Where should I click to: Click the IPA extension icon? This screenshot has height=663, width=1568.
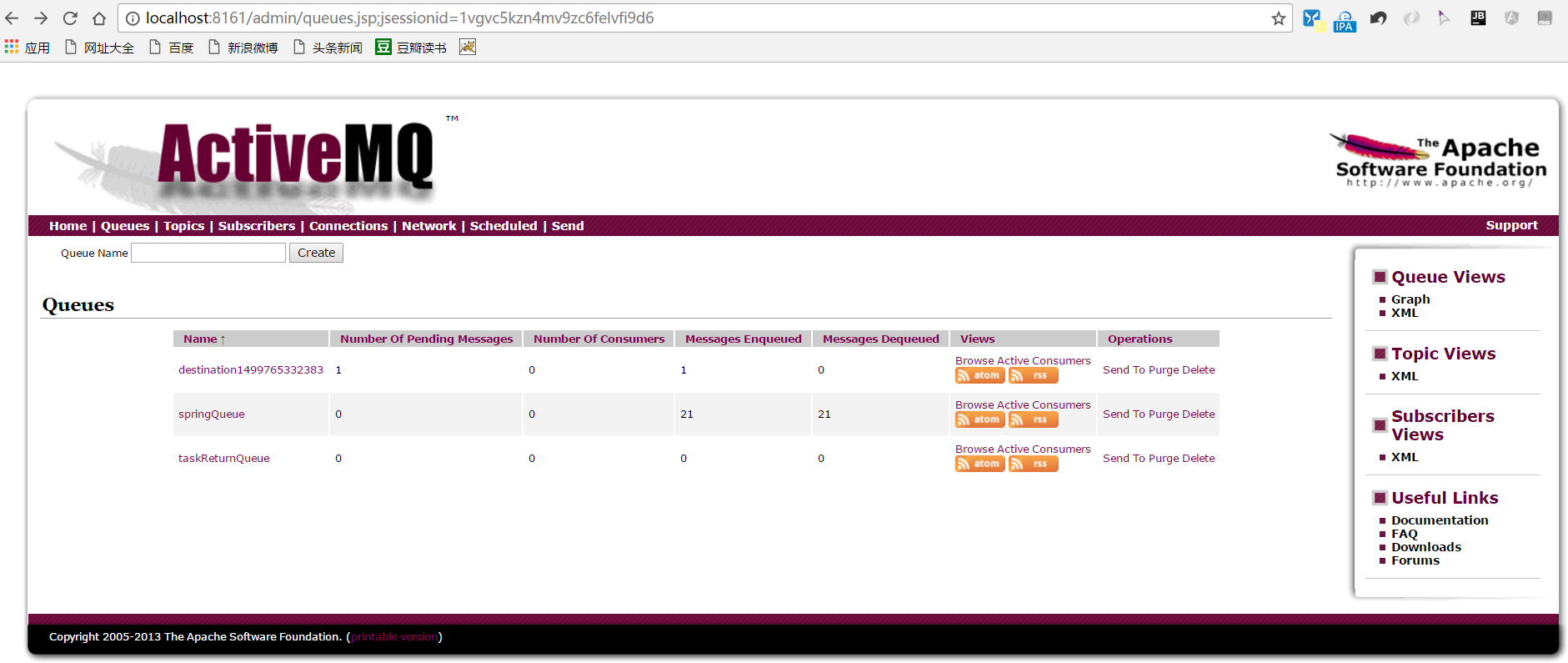1345,20
